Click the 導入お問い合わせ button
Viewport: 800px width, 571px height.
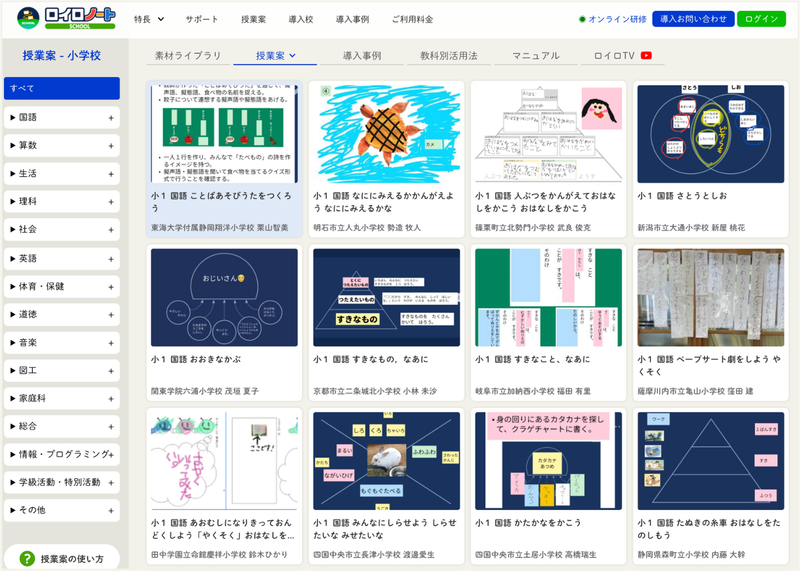(693, 19)
